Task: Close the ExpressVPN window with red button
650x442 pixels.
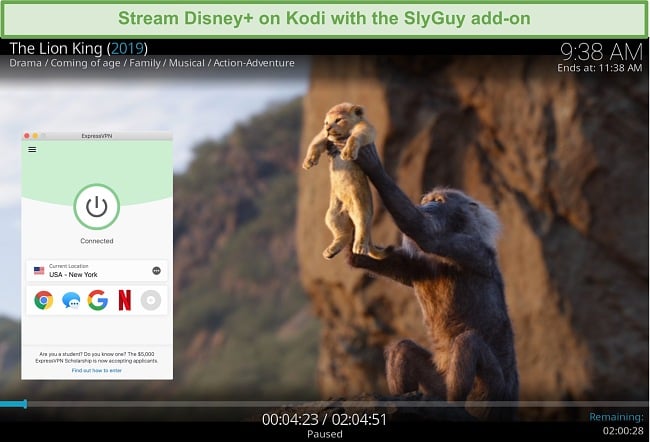Action: point(27,136)
